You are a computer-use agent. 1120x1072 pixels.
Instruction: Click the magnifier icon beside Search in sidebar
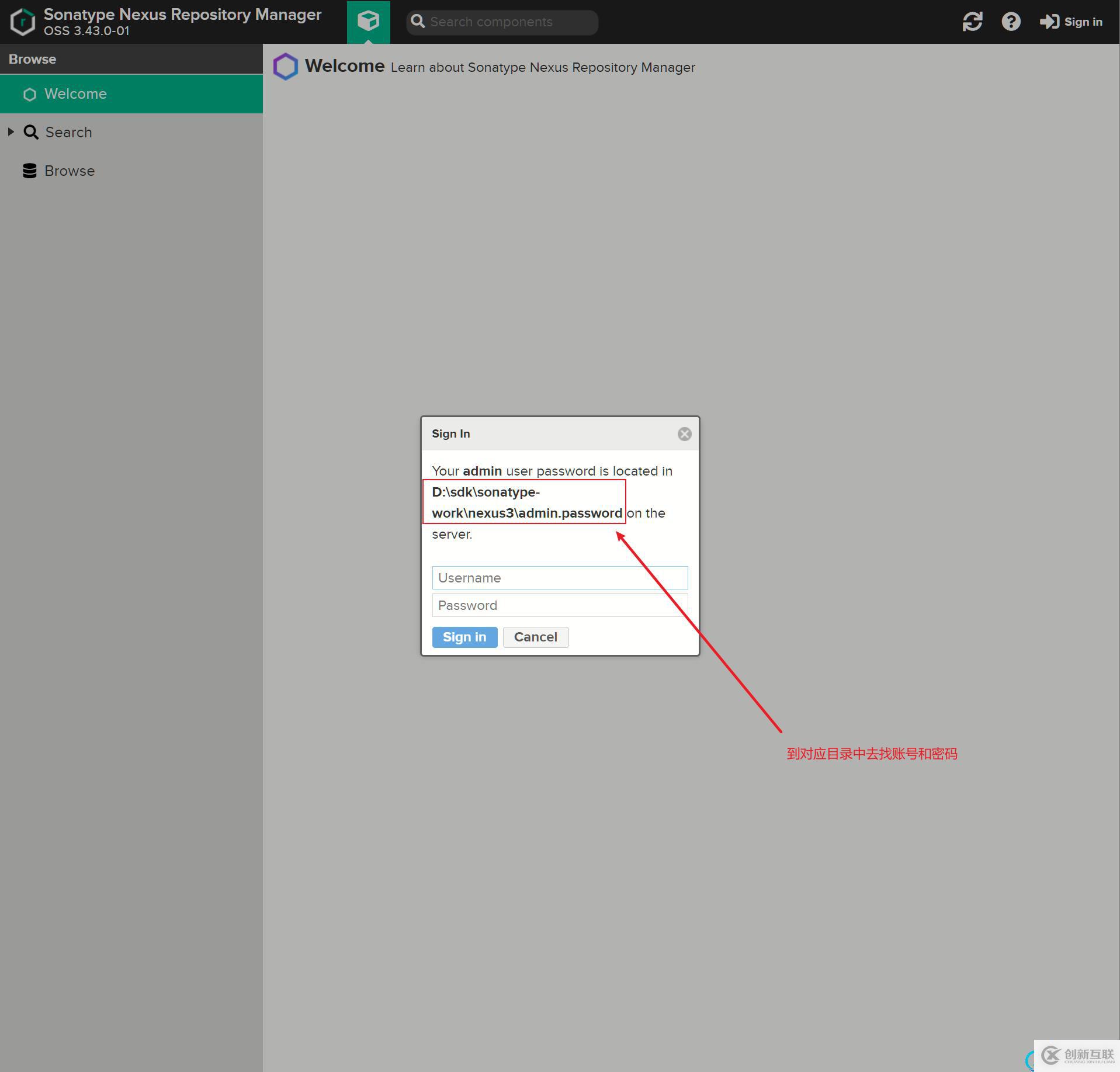click(x=31, y=132)
